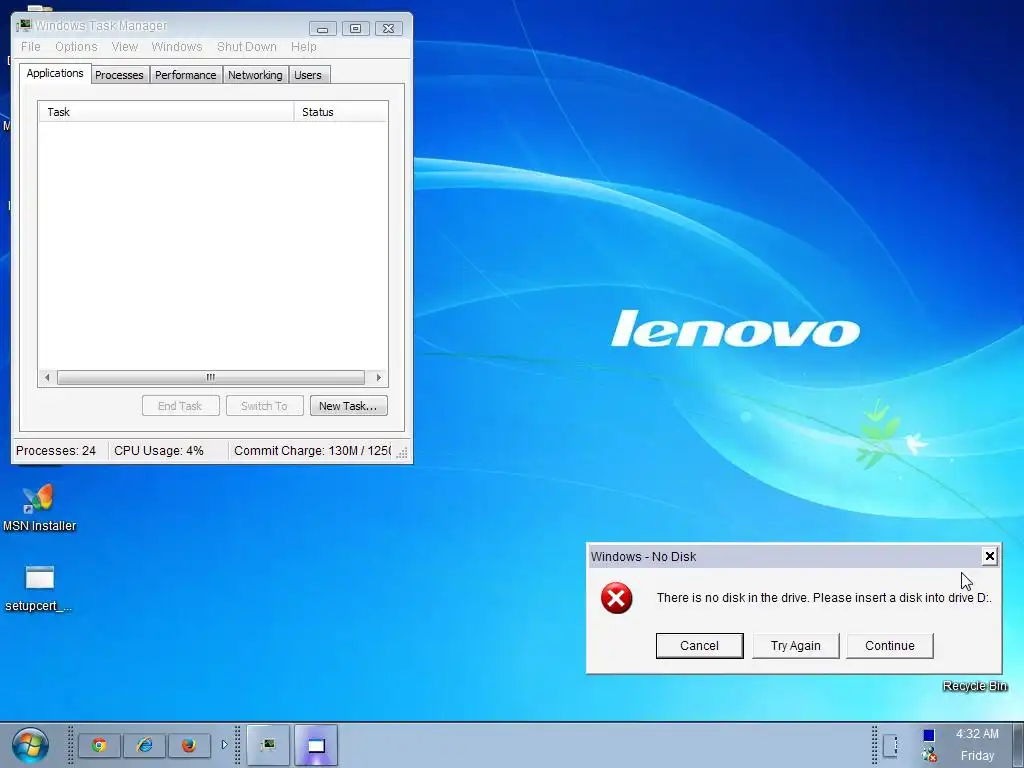Screen dimensions: 1024x768
Task: Click Continue in the No Disk dialog
Action: click(x=889, y=645)
